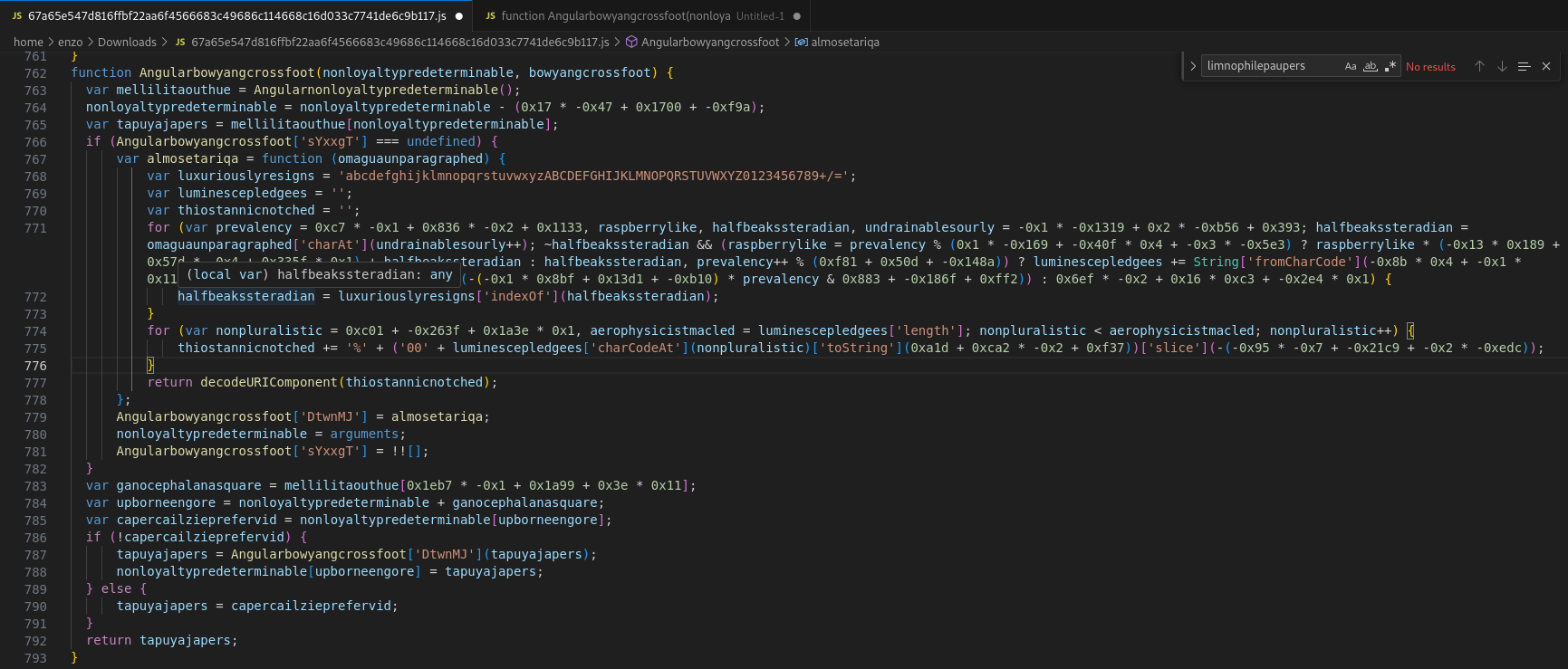The image size is (1568, 669).
Task: Click line number 776
Action: point(36,366)
